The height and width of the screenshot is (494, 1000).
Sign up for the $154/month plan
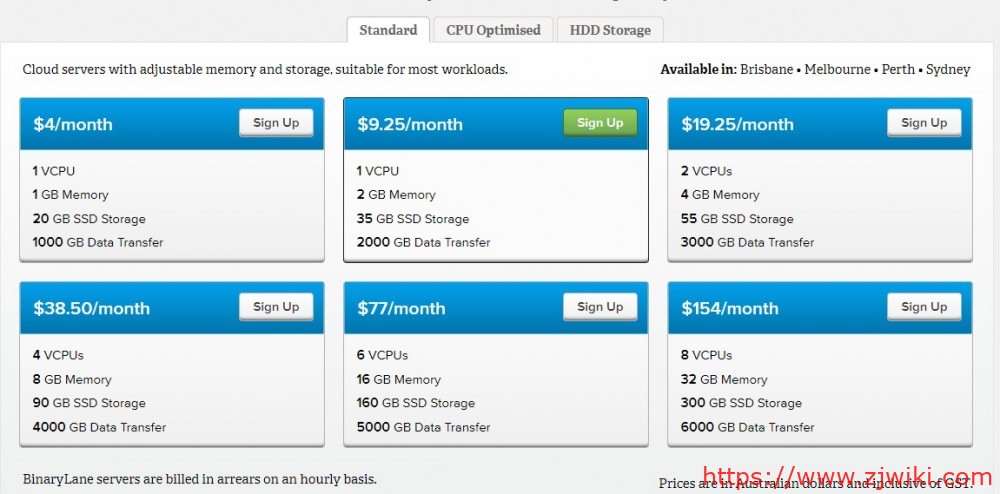[924, 307]
